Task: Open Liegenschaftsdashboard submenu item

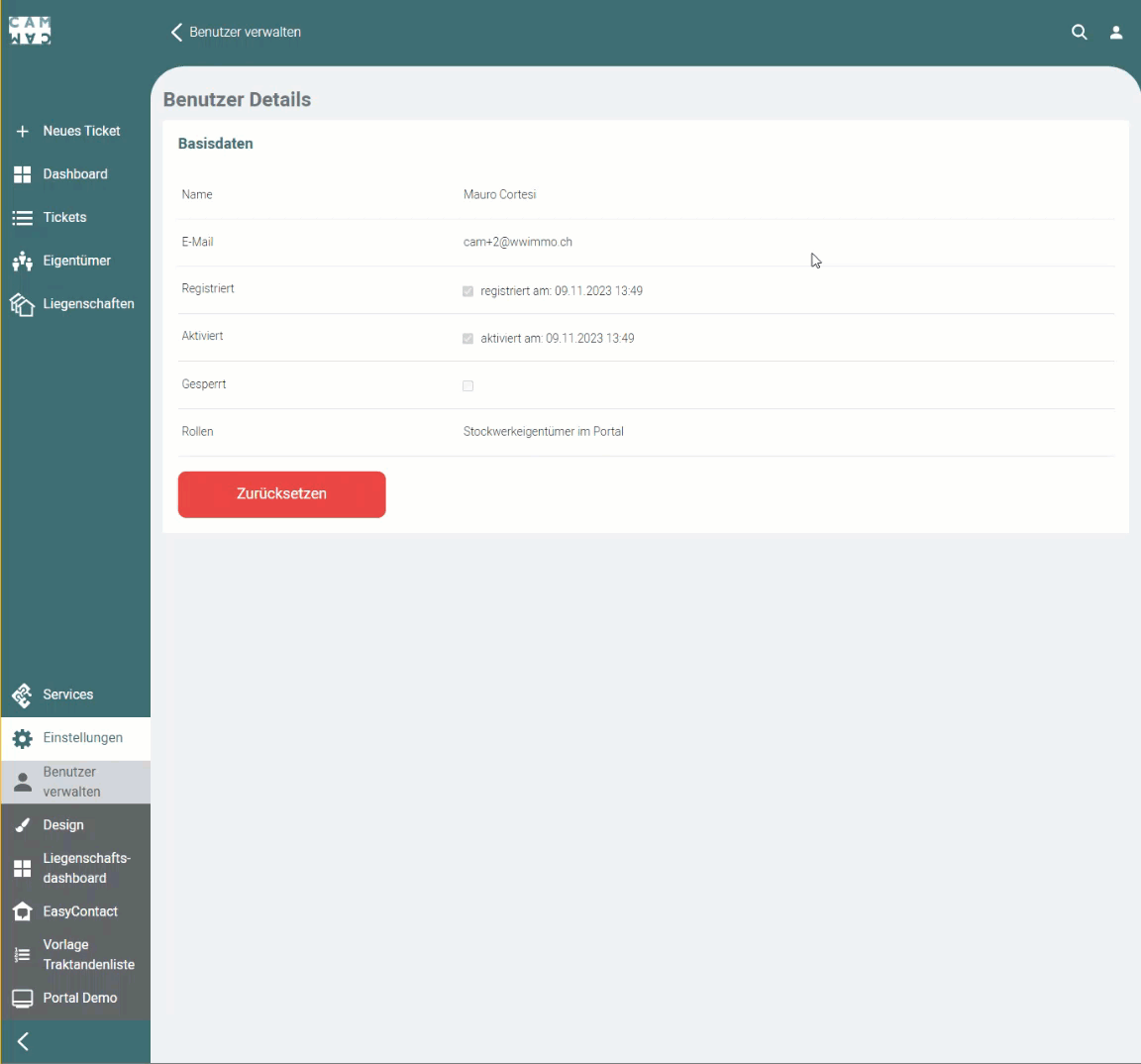Action: point(75,868)
